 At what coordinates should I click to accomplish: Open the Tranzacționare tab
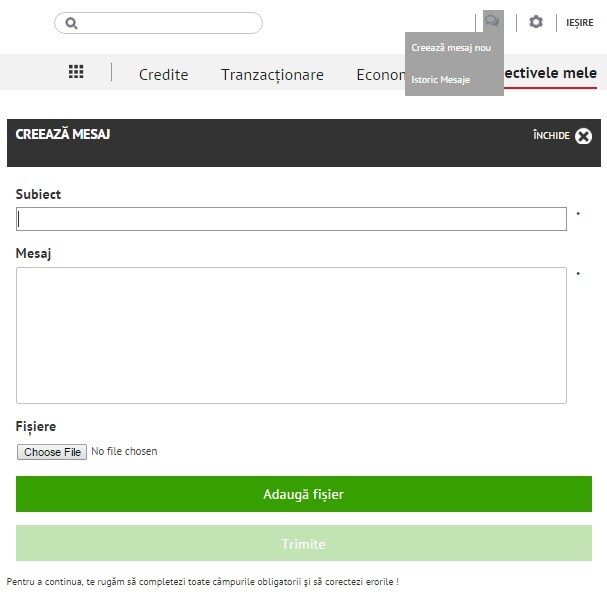(272, 74)
